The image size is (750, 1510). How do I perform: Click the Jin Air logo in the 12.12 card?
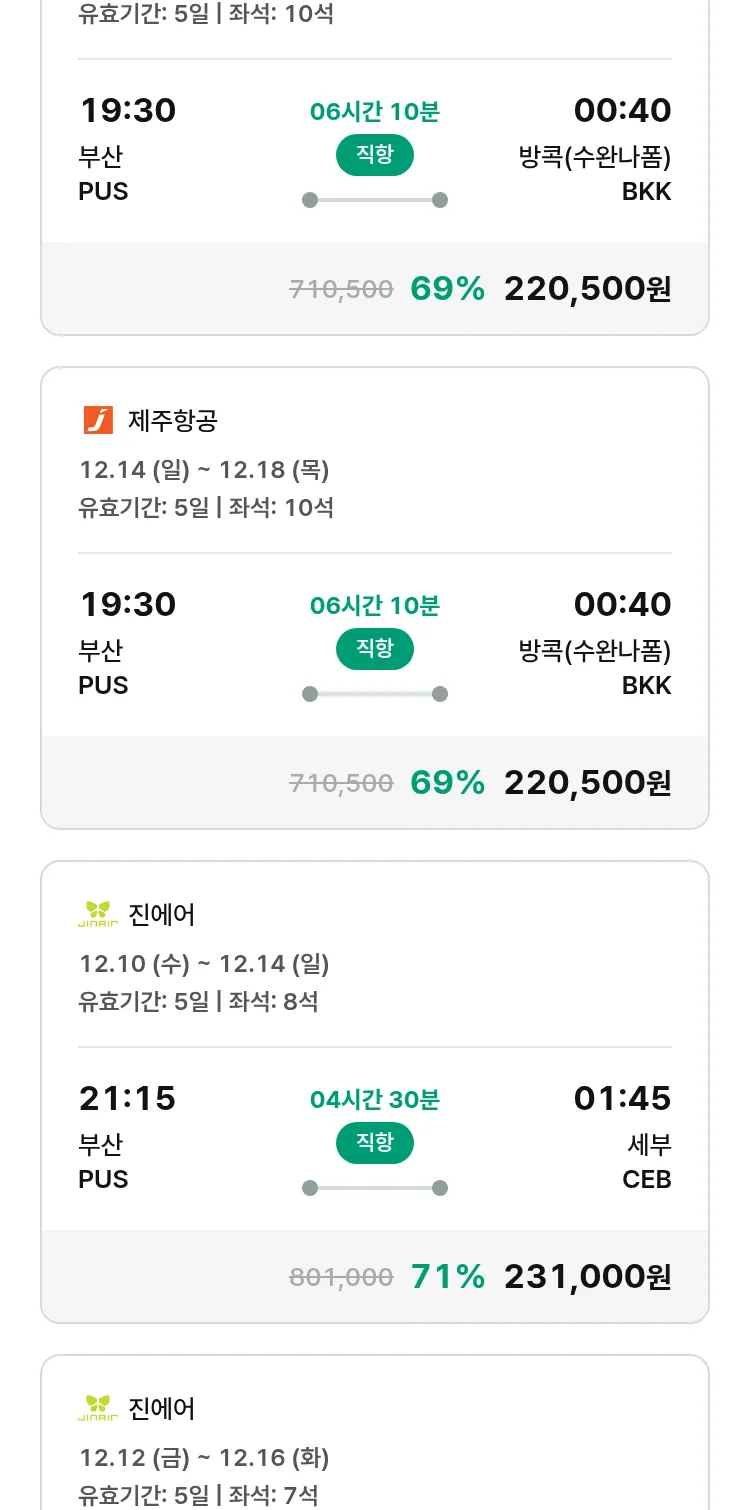click(x=98, y=1408)
